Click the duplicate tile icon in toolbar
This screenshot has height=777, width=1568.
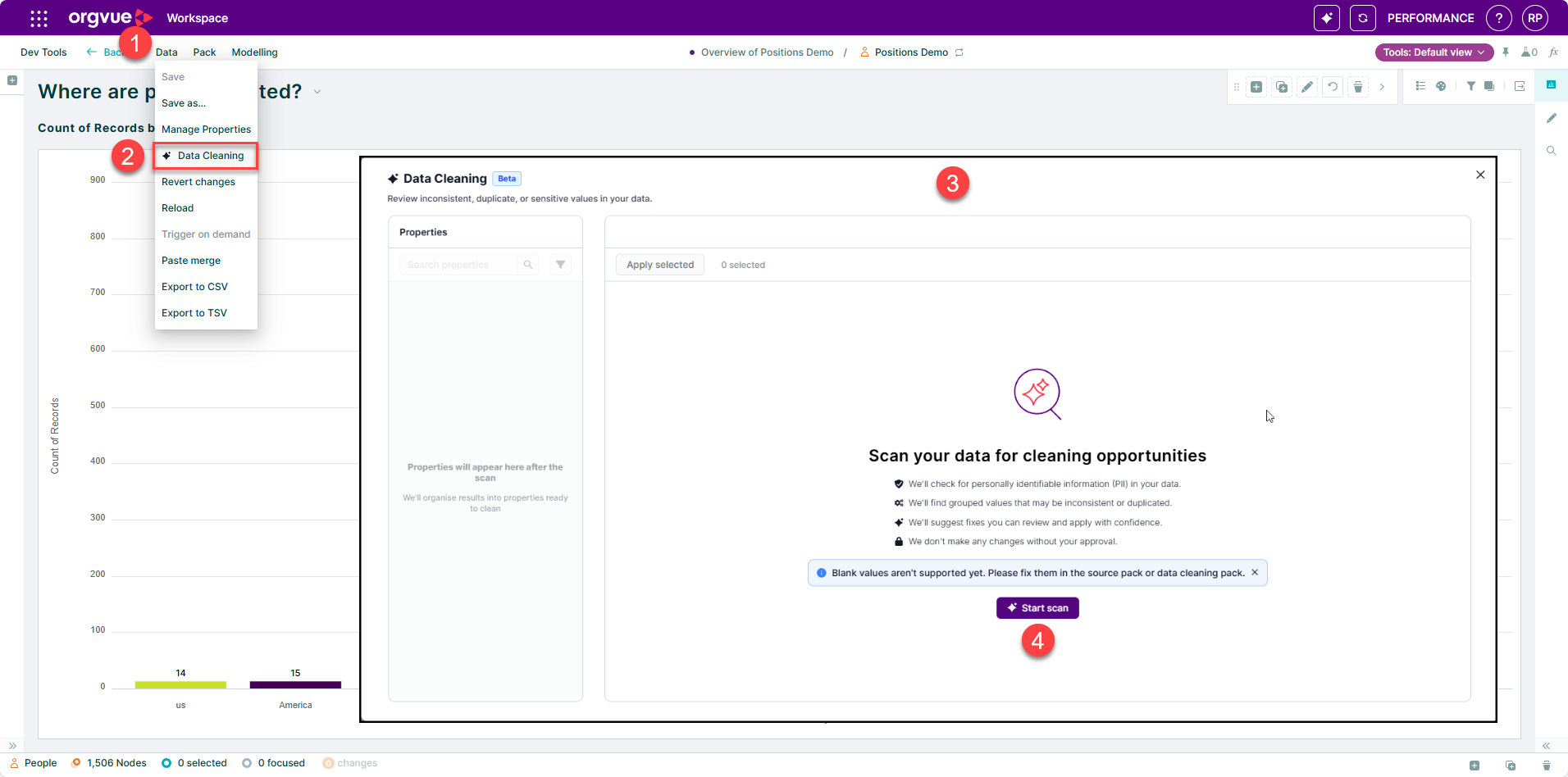[1282, 87]
